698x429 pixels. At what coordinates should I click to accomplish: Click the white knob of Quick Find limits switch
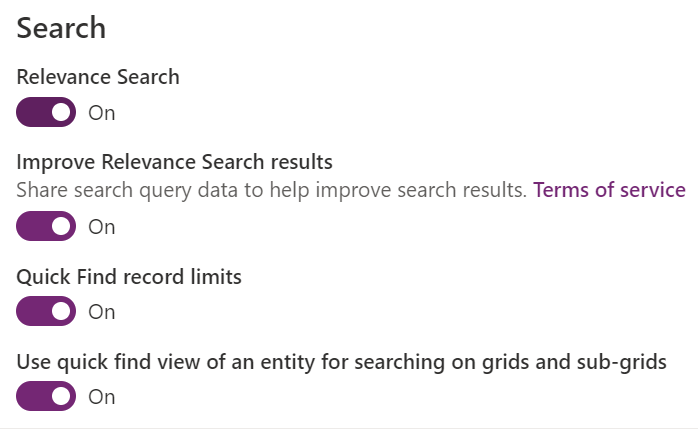62,312
